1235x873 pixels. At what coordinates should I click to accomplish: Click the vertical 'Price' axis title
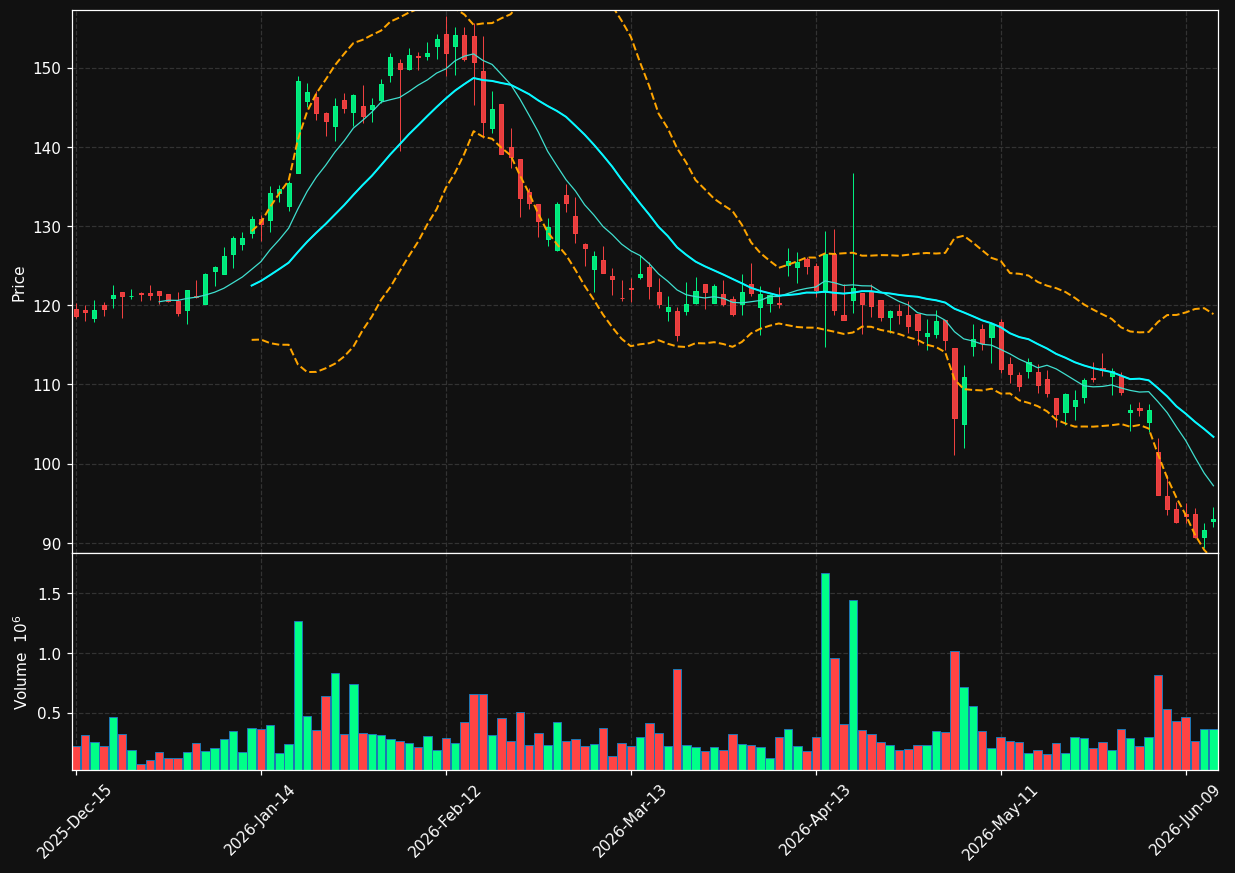(19, 284)
